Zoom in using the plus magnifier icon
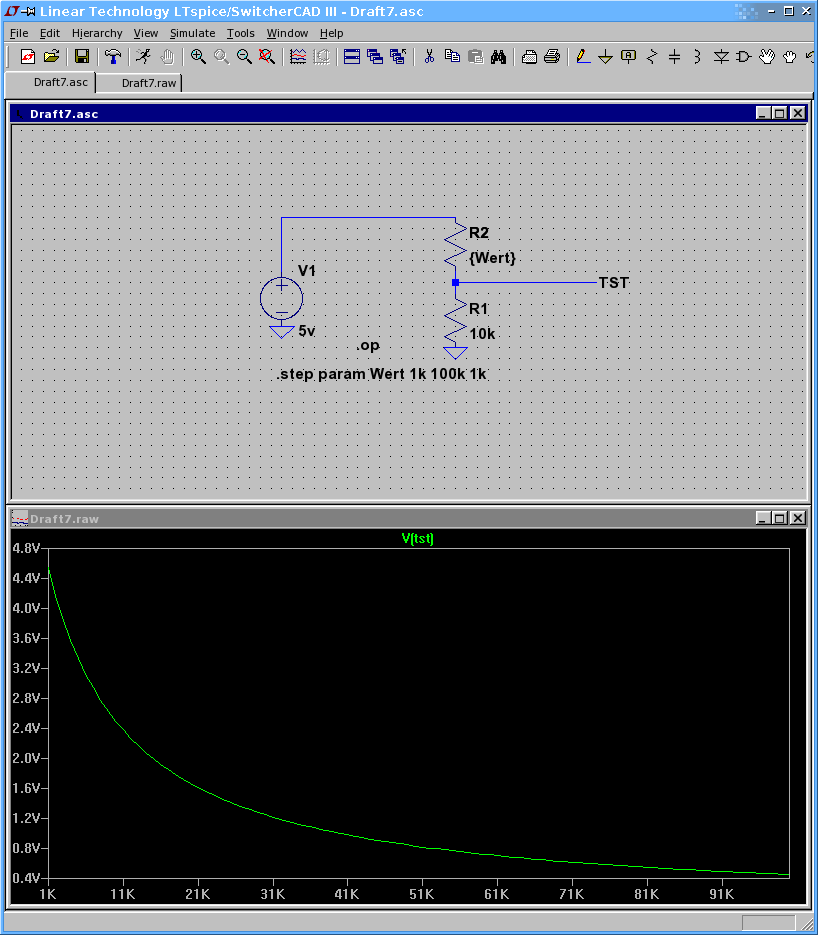 coord(198,57)
